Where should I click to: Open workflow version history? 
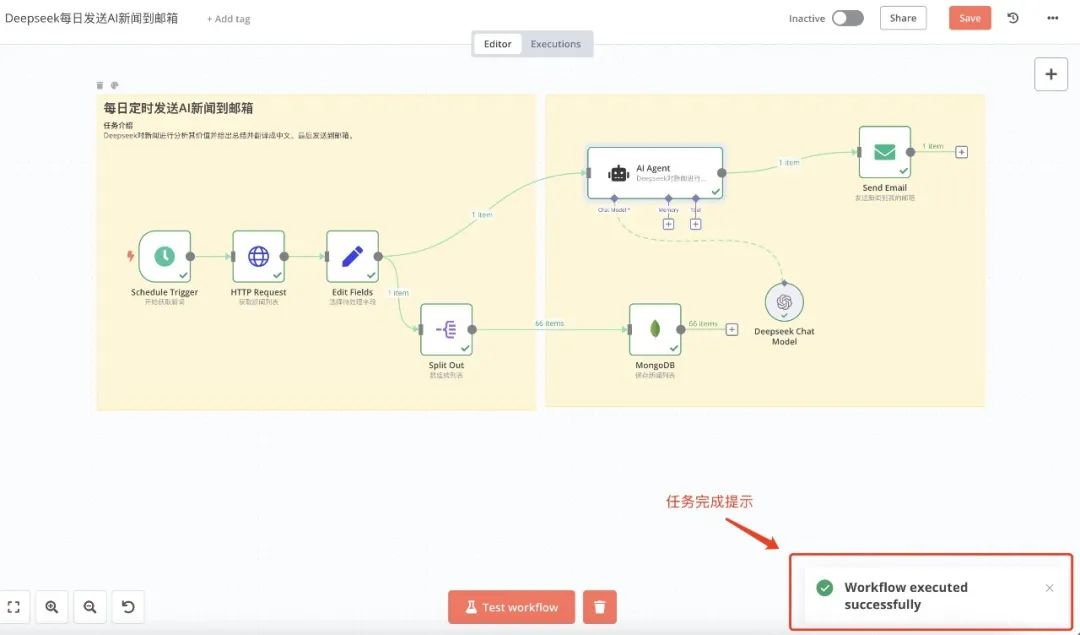click(1012, 17)
